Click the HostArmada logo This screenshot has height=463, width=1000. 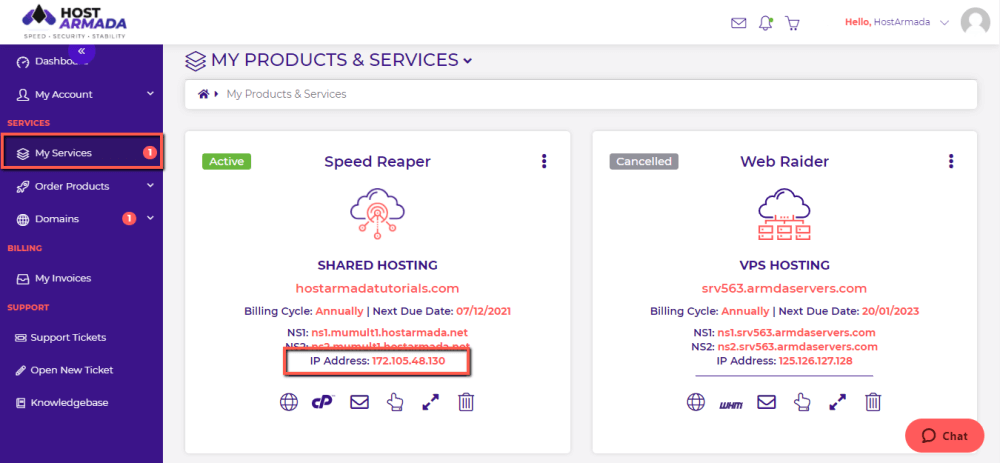click(x=74, y=22)
